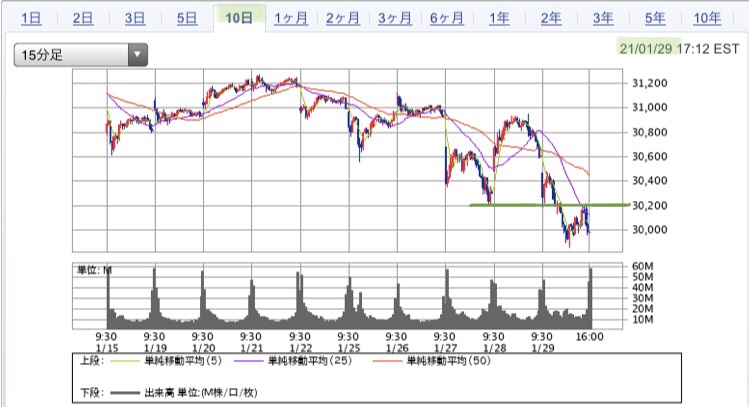Click the 30,400 price axis label
This screenshot has width=749, height=407.
(649, 181)
